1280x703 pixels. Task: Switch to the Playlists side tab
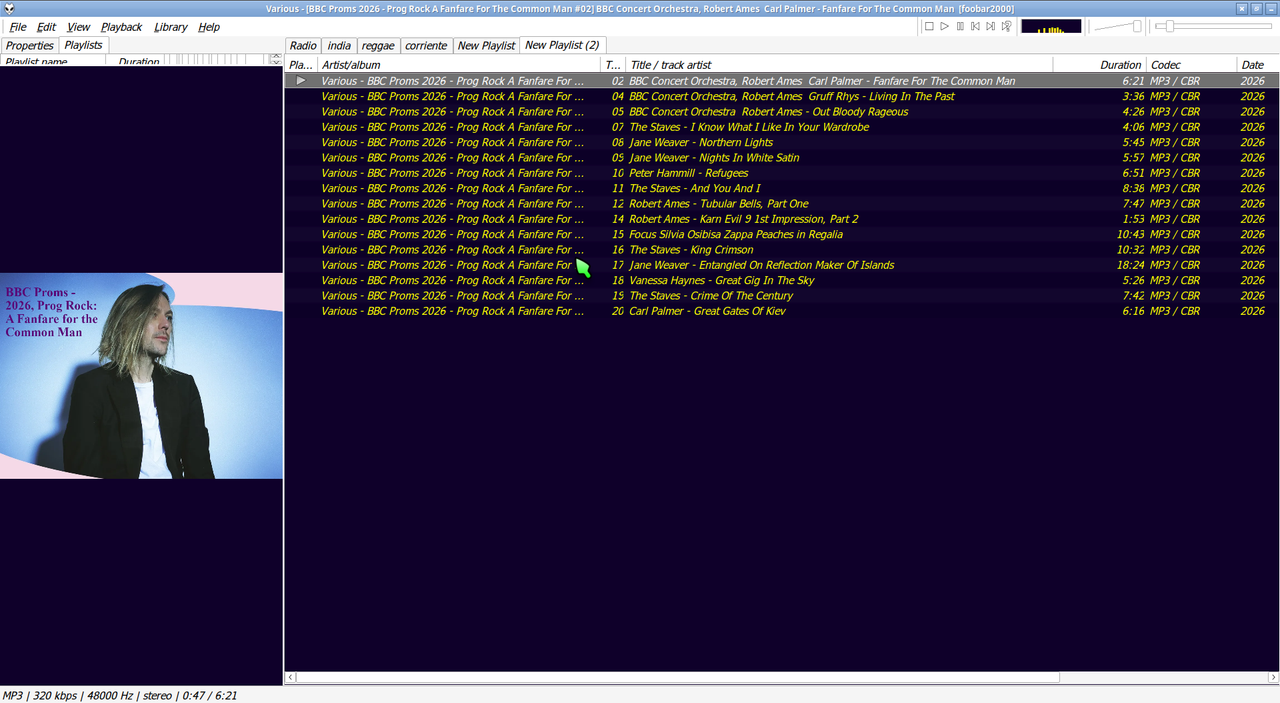click(83, 45)
